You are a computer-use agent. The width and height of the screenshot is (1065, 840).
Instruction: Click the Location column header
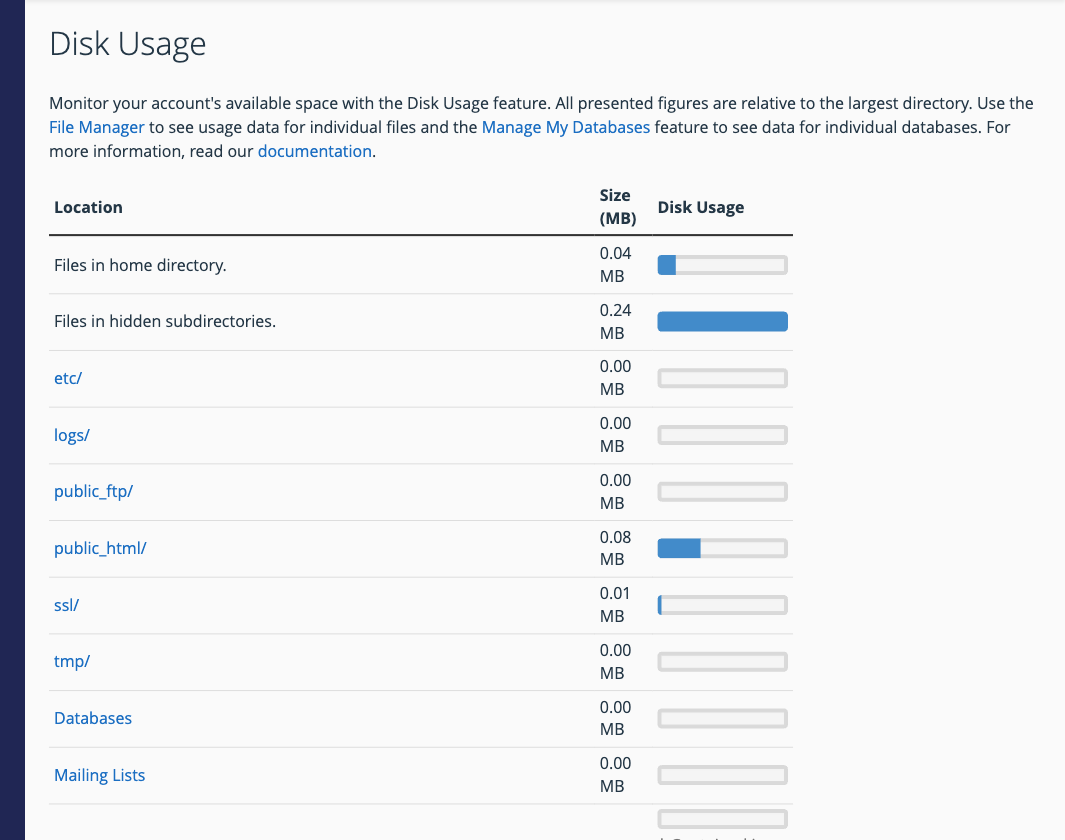click(88, 208)
